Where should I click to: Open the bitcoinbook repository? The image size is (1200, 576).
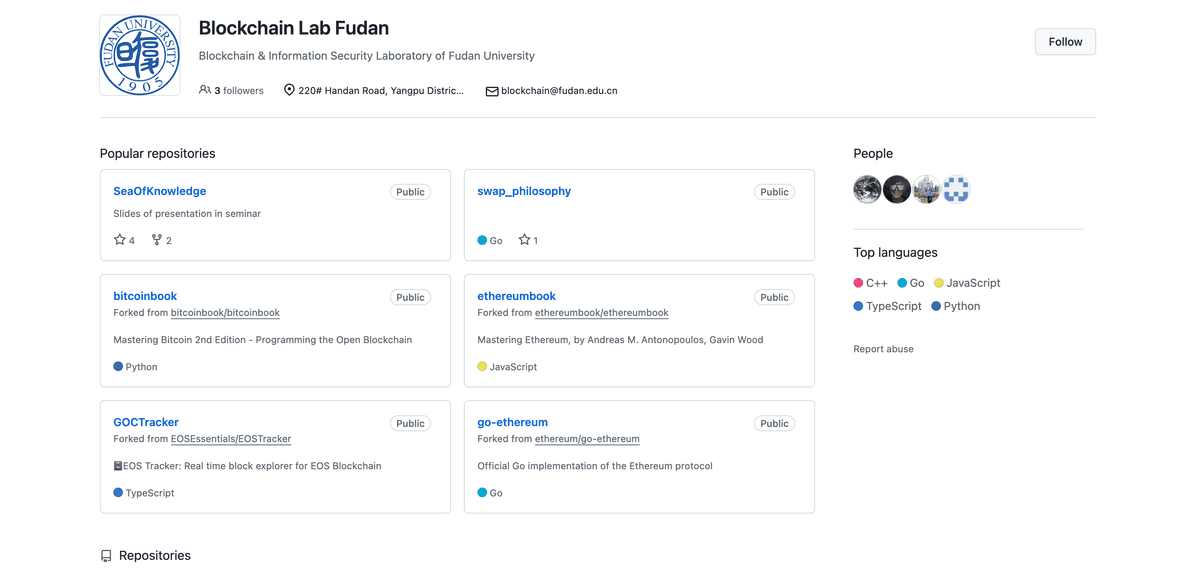tap(145, 296)
